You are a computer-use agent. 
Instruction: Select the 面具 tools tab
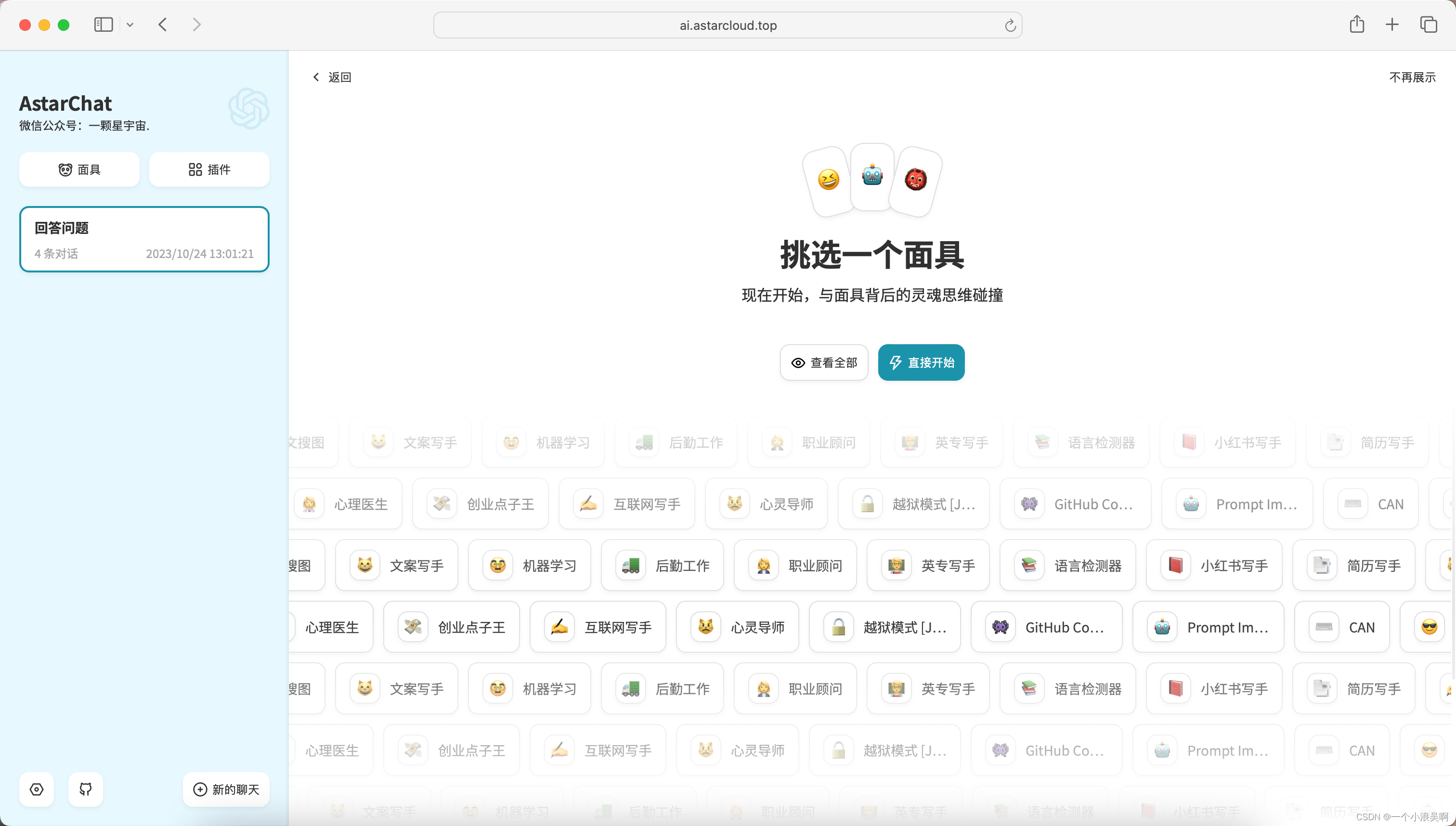pos(80,169)
